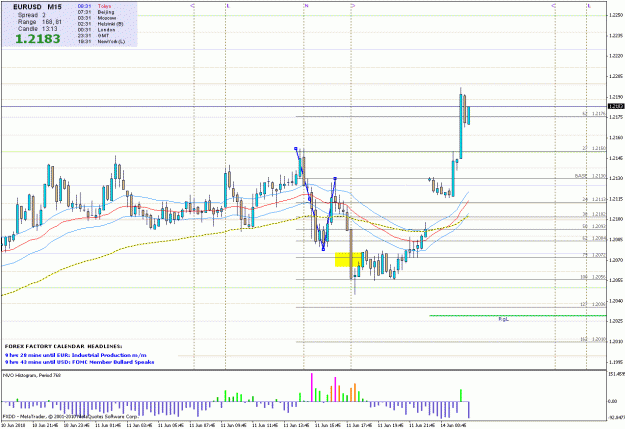The image size is (625, 429).
Task: Open the USD FOMC Member Bullard Speaks headline
Action: (x=79, y=362)
